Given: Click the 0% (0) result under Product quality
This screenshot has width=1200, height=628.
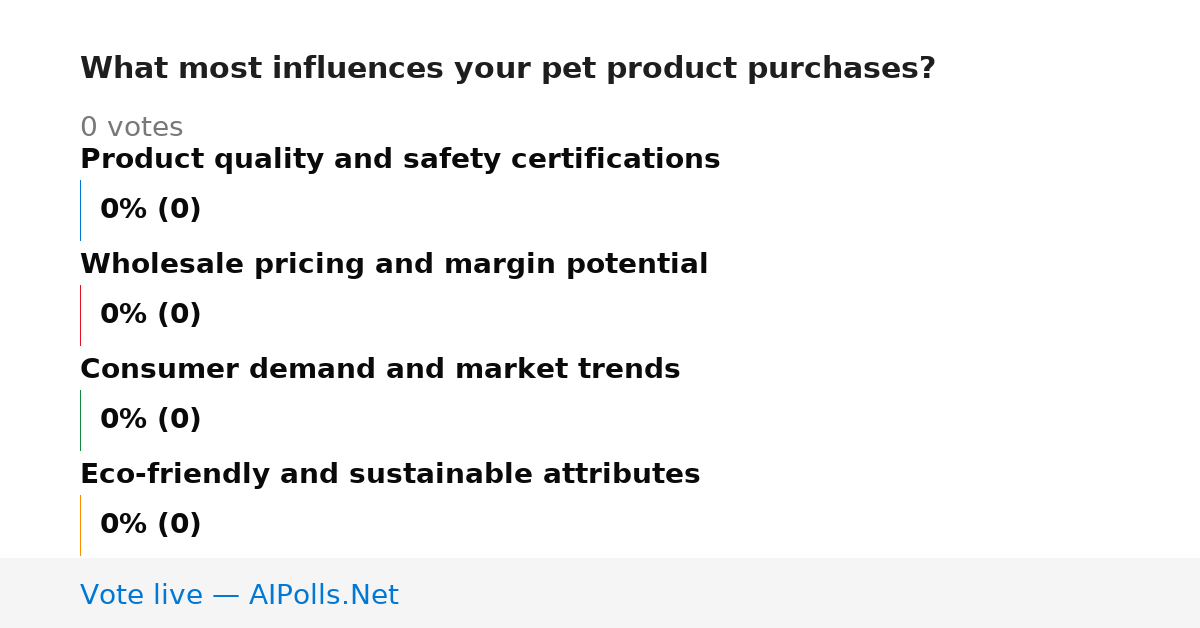Looking at the screenshot, I should click(151, 210).
